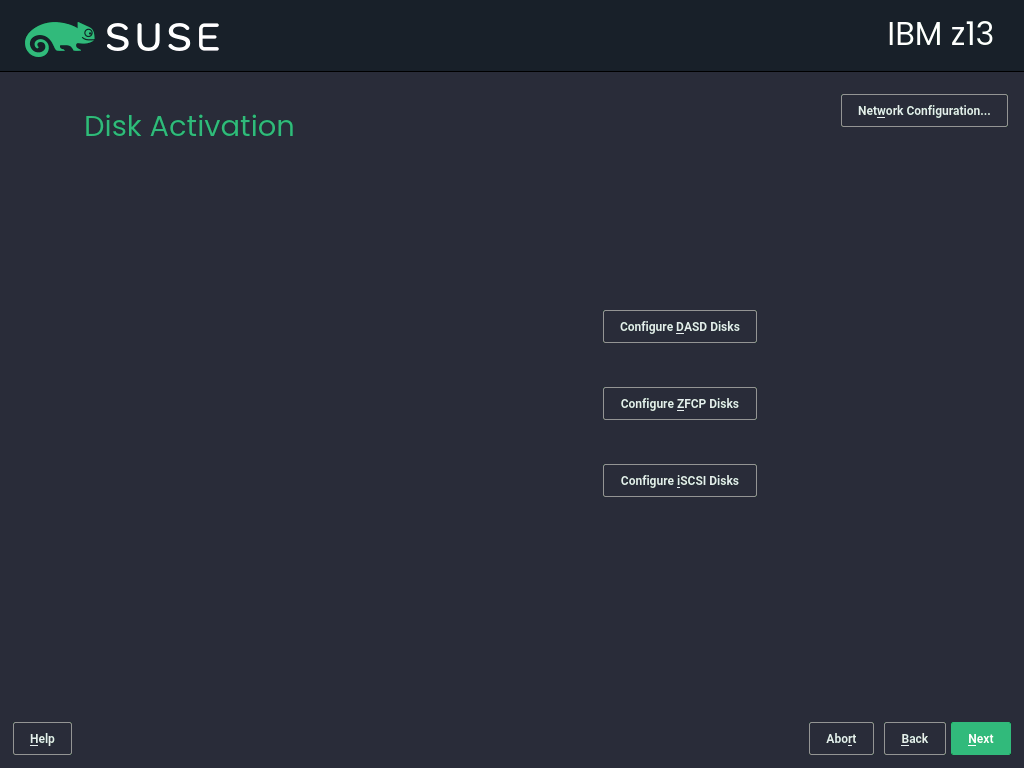Screen dimensions: 1024x768
Task: Go Back to the previous step
Action: 914,738
